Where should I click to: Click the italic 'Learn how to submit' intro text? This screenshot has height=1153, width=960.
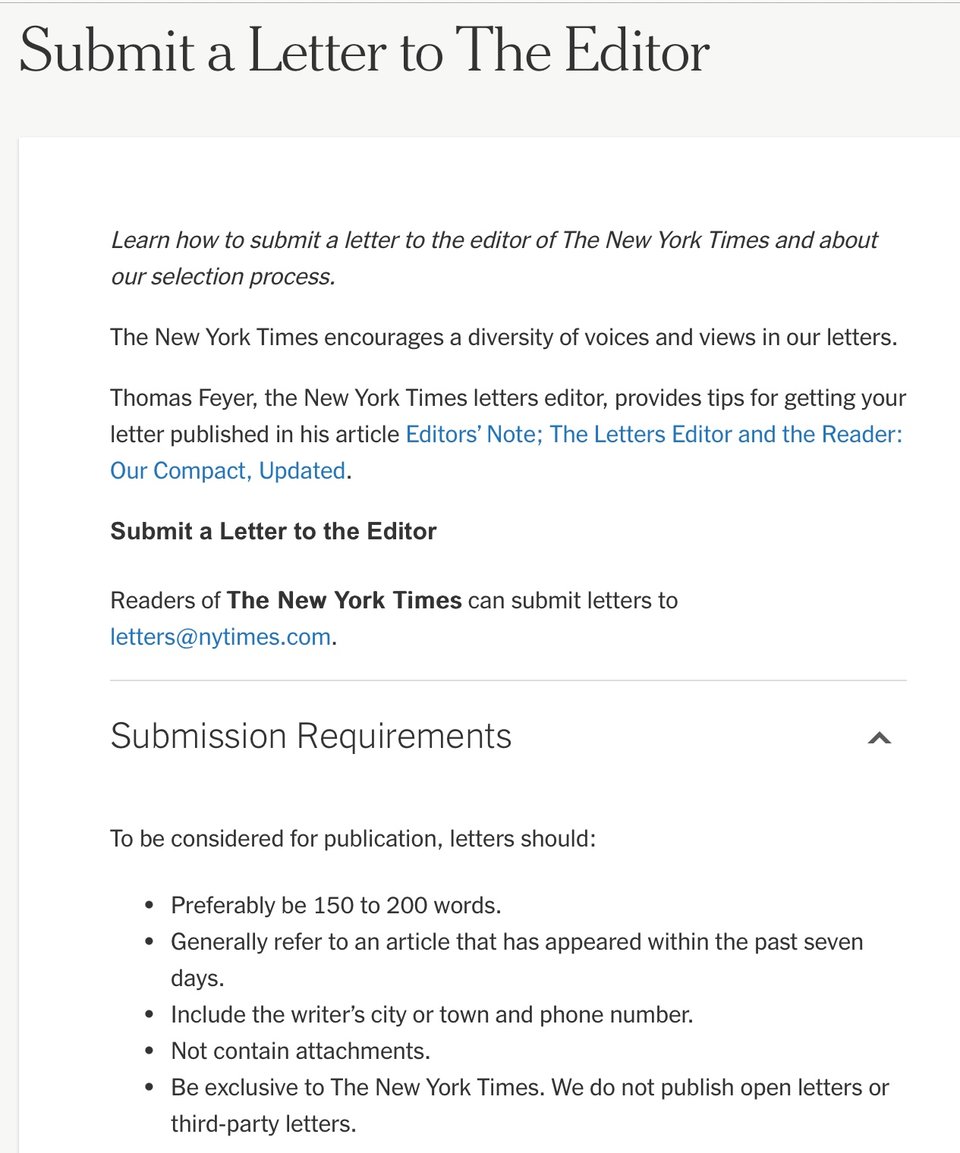coord(494,241)
